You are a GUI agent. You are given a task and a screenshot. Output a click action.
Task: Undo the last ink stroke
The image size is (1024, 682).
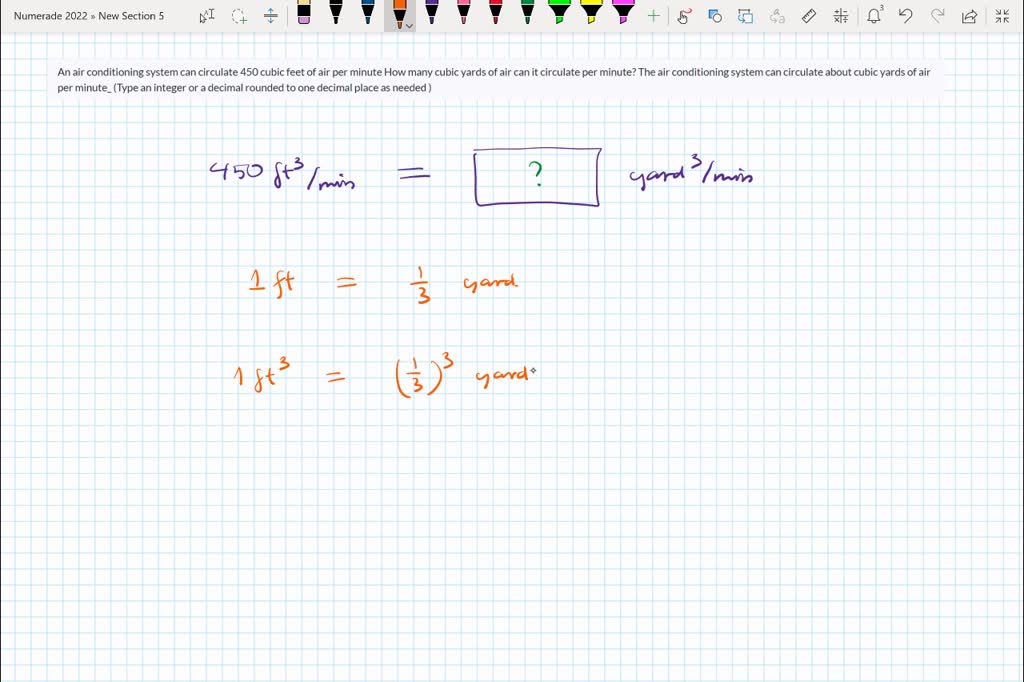pyautogui.click(x=905, y=16)
